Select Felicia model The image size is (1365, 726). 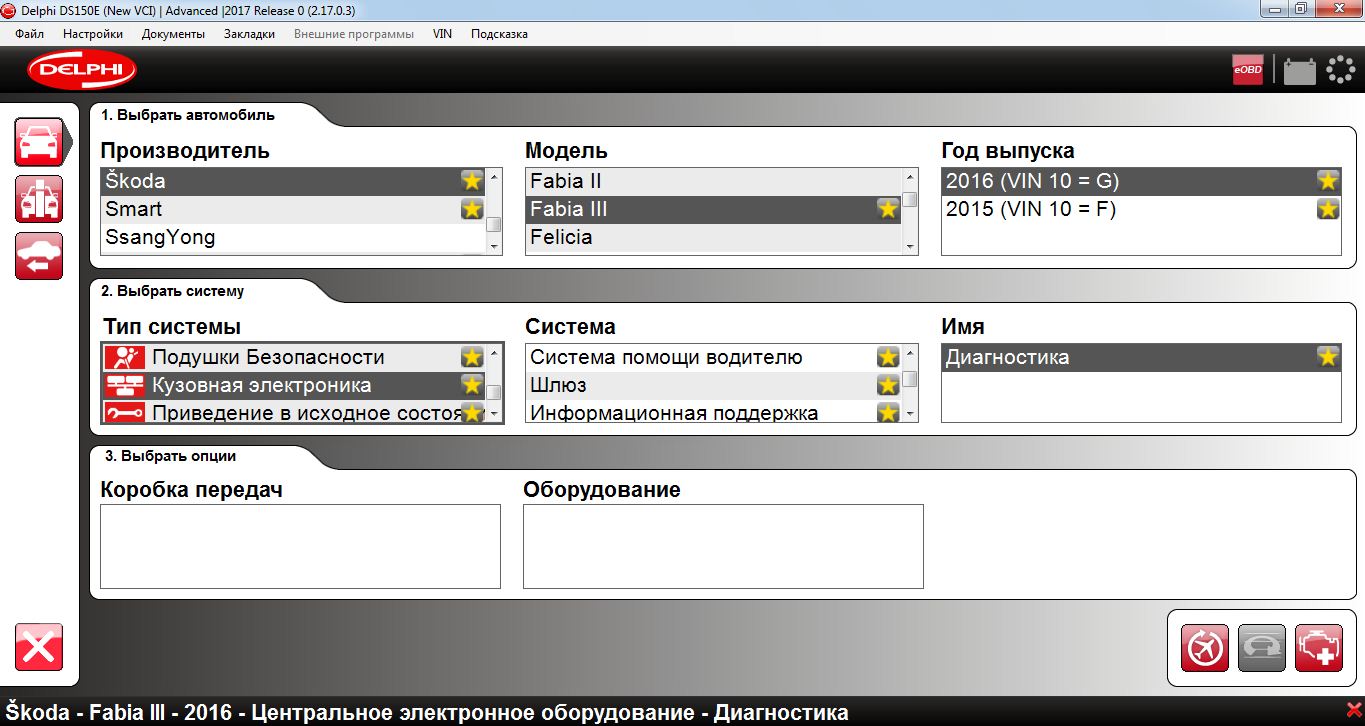(713, 237)
